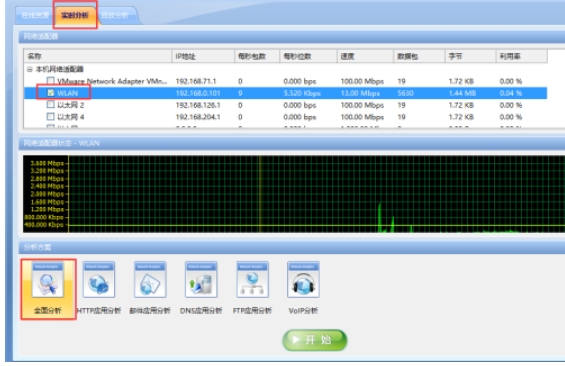Sort by the 数据包 column header
565x366 pixels.
[x=419, y=56]
